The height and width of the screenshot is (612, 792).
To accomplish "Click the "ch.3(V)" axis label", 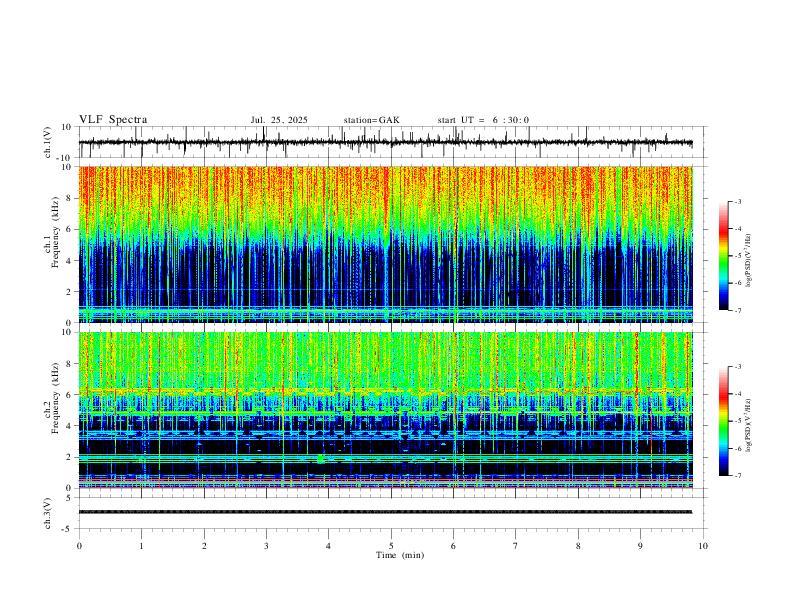I will [48, 514].
